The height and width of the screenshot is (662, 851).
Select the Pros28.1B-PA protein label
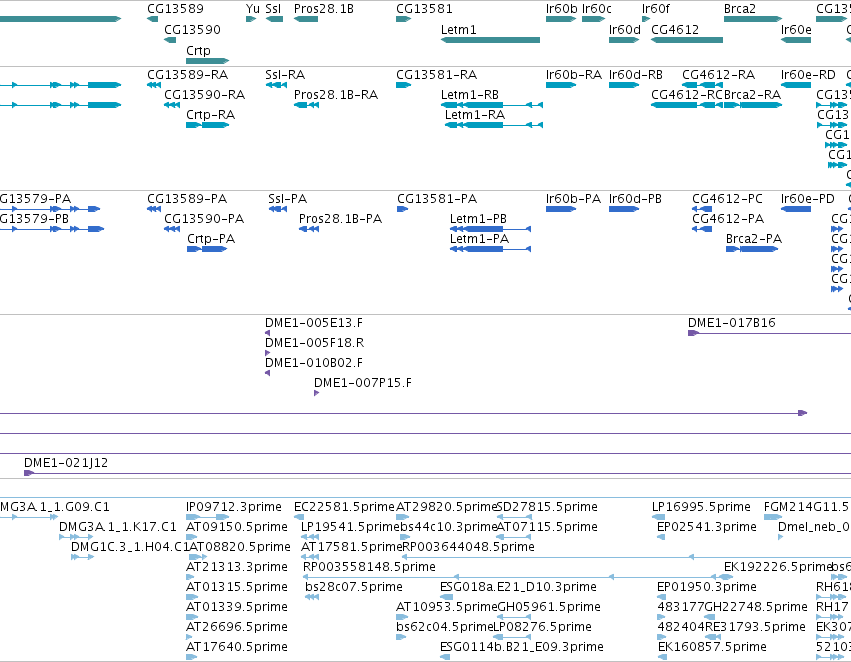pos(340,219)
